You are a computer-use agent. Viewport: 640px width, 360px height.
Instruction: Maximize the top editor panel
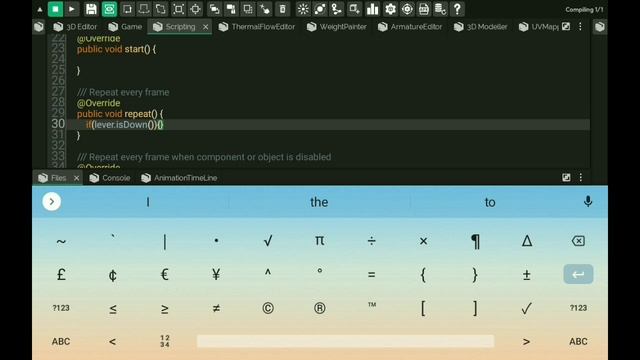tap(566, 27)
